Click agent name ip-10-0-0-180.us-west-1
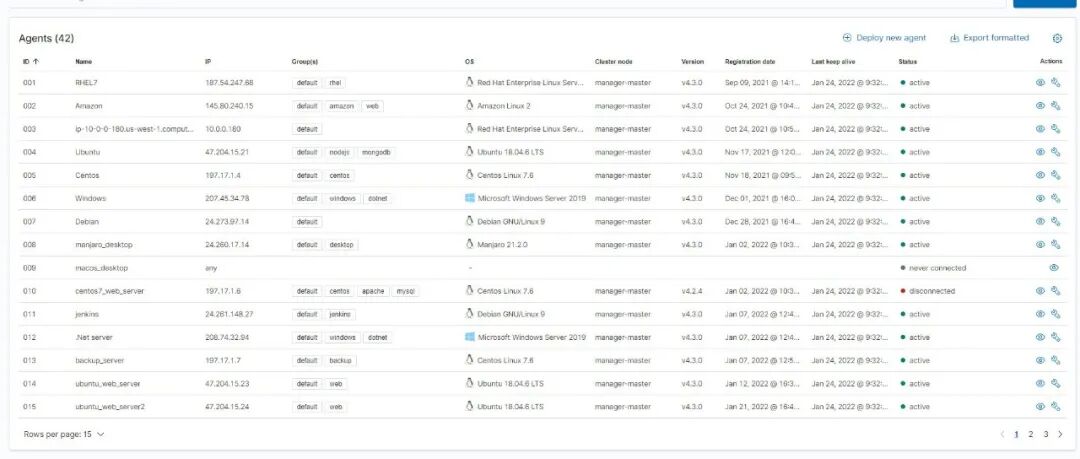1080x459 pixels. pos(134,129)
